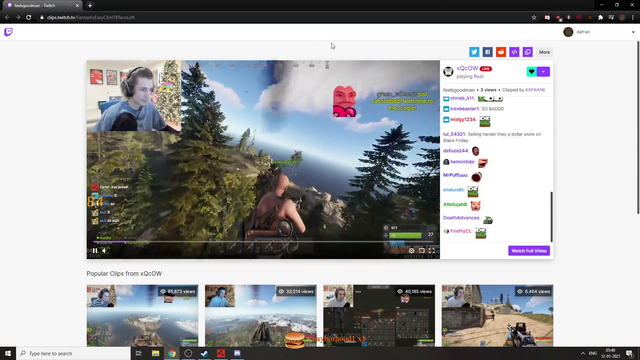Image resolution: width=640 pixels, height=360 pixels.
Task: Click the midgy1234 username in chat
Action: (x=463, y=120)
